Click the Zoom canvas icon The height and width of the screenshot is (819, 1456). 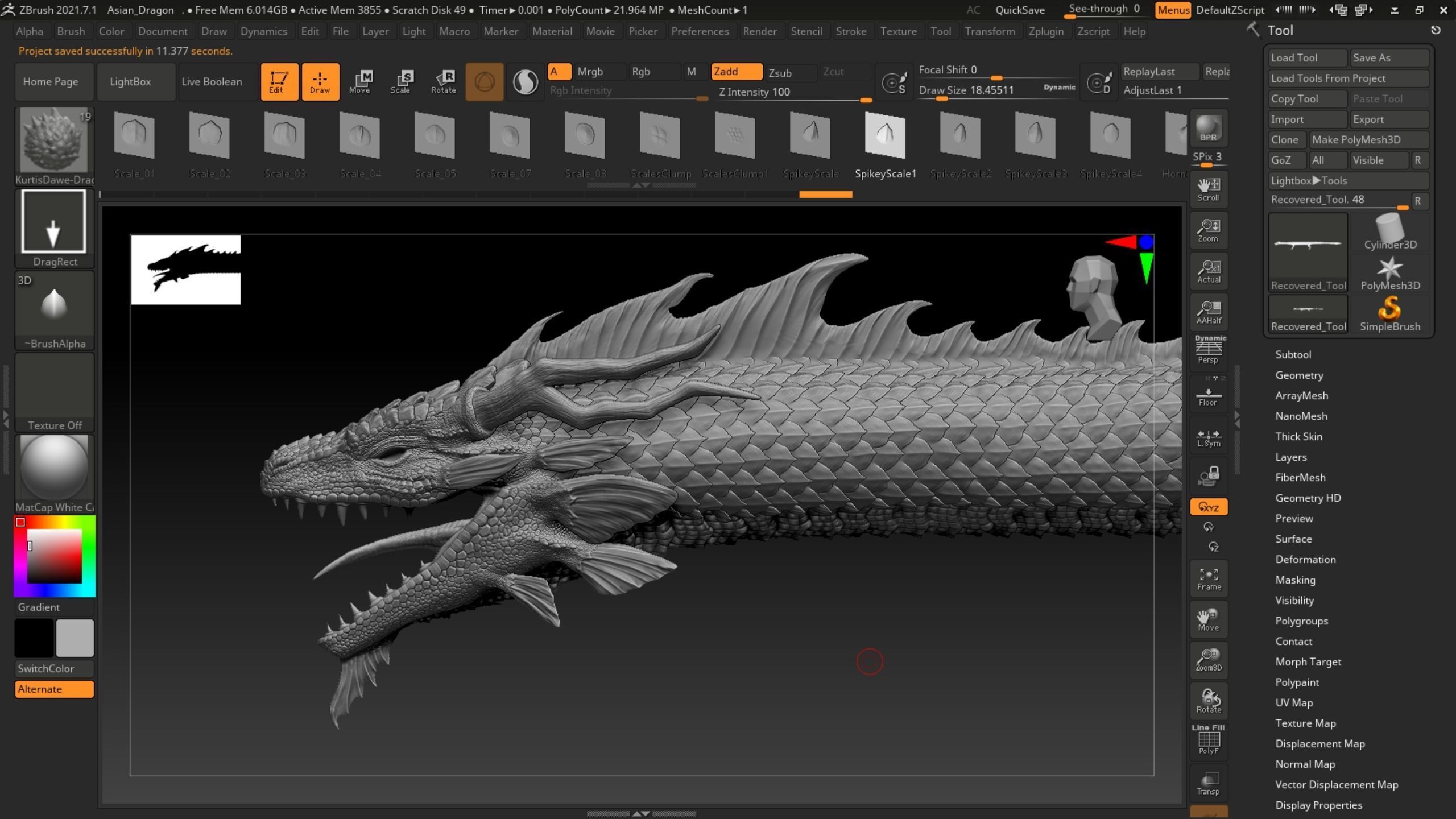tap(1209, 230)
